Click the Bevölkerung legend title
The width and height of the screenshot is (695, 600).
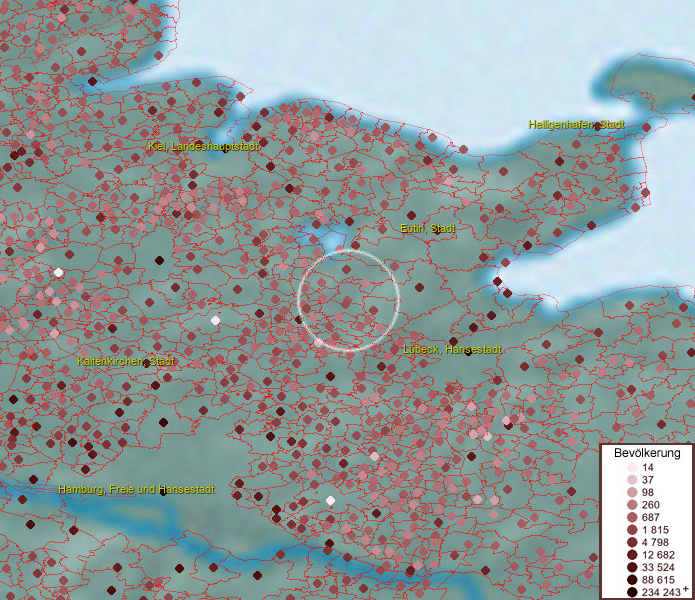point(647,453)
